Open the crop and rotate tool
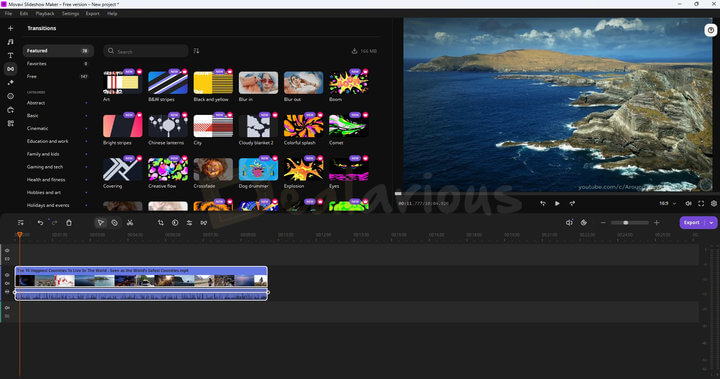Image resolution: width=720 pixels, height=379 pixels. pyautogui.click(x=161, y=223)
